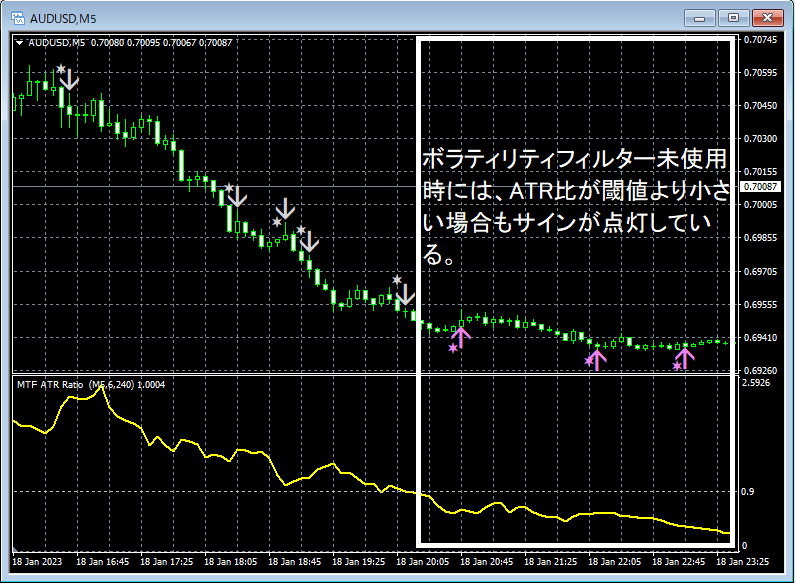Click the 18 Jan 19:25 time label
Viewport: 796px width, 583px height.
tap(358, 562)
